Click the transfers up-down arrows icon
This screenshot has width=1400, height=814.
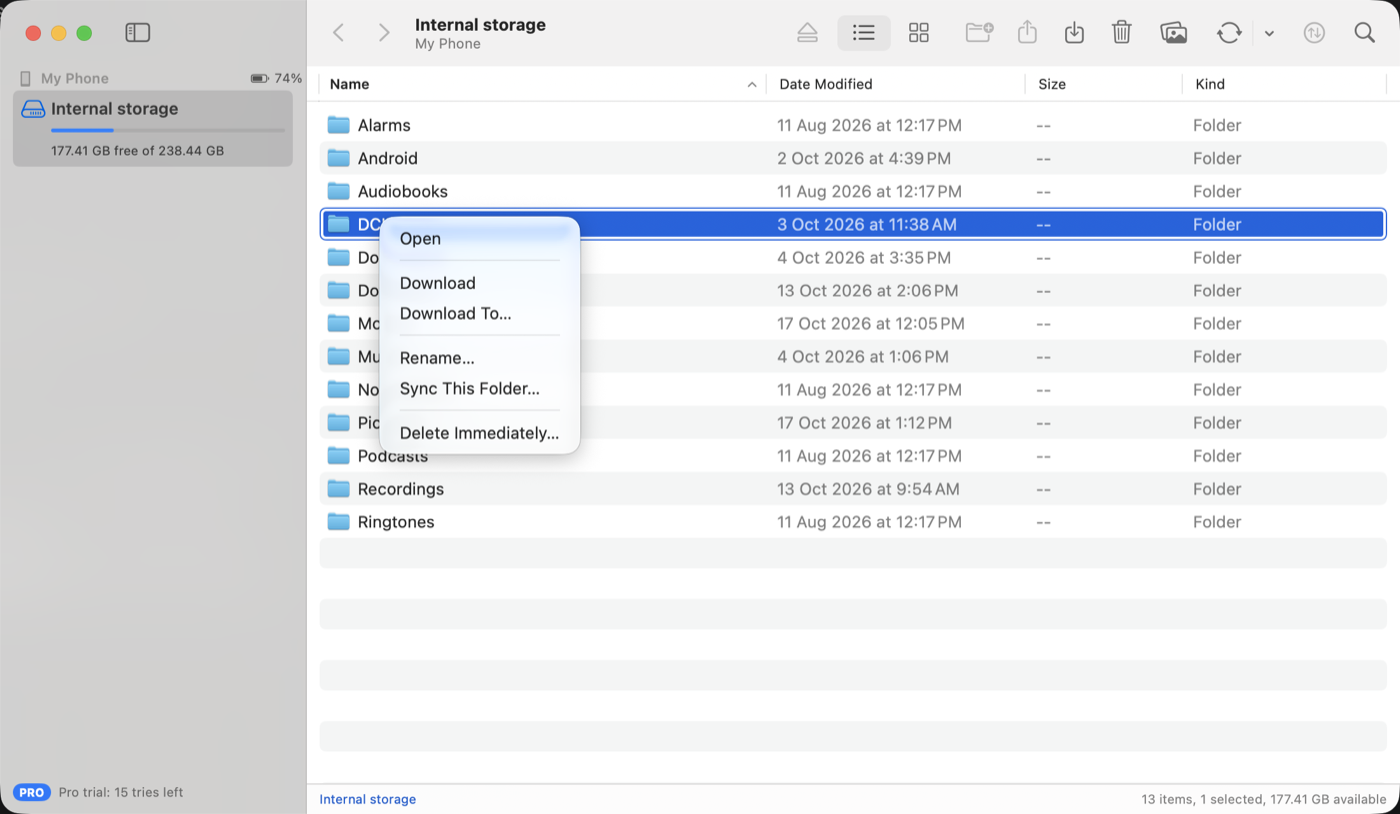1314,33
